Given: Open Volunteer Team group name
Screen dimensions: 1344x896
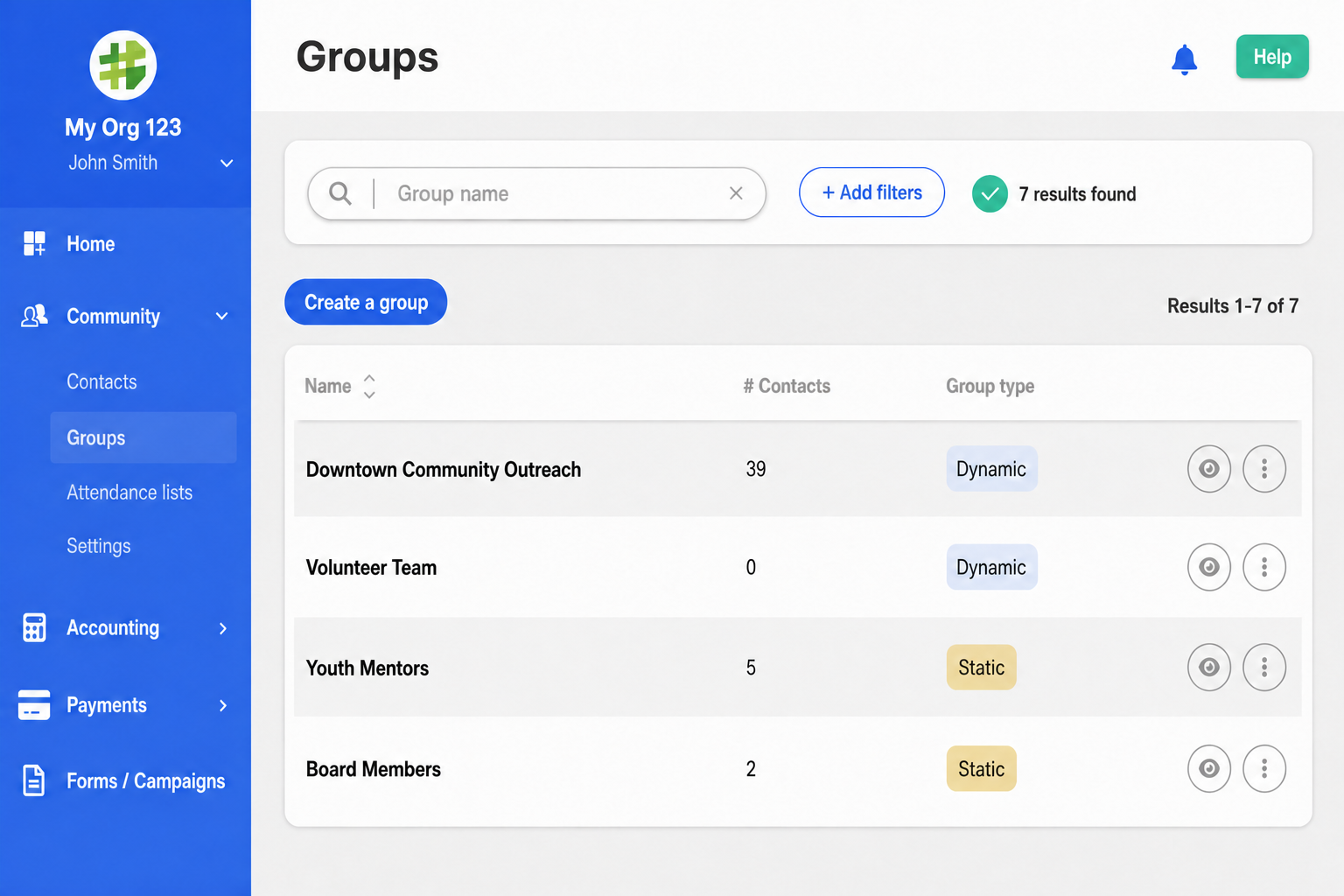Looking at the screenshot, I should pos(371,568).
